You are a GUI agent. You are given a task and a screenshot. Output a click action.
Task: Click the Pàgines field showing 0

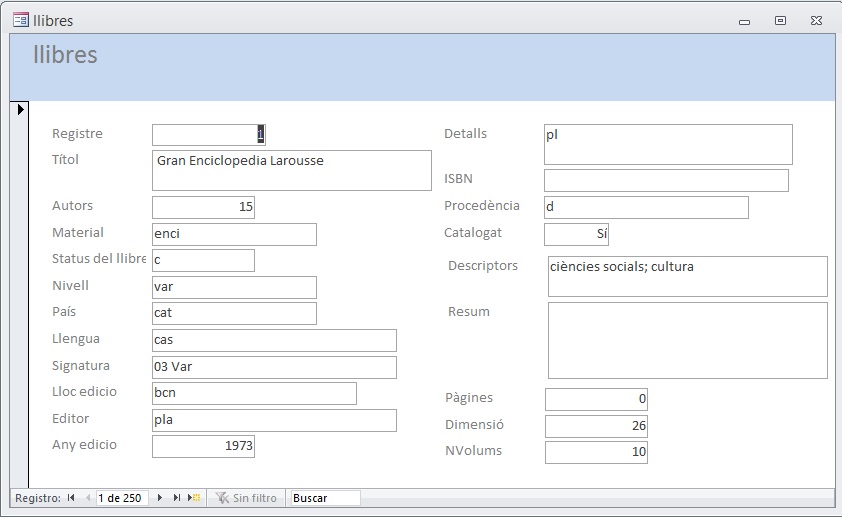(x=596, y=399)
